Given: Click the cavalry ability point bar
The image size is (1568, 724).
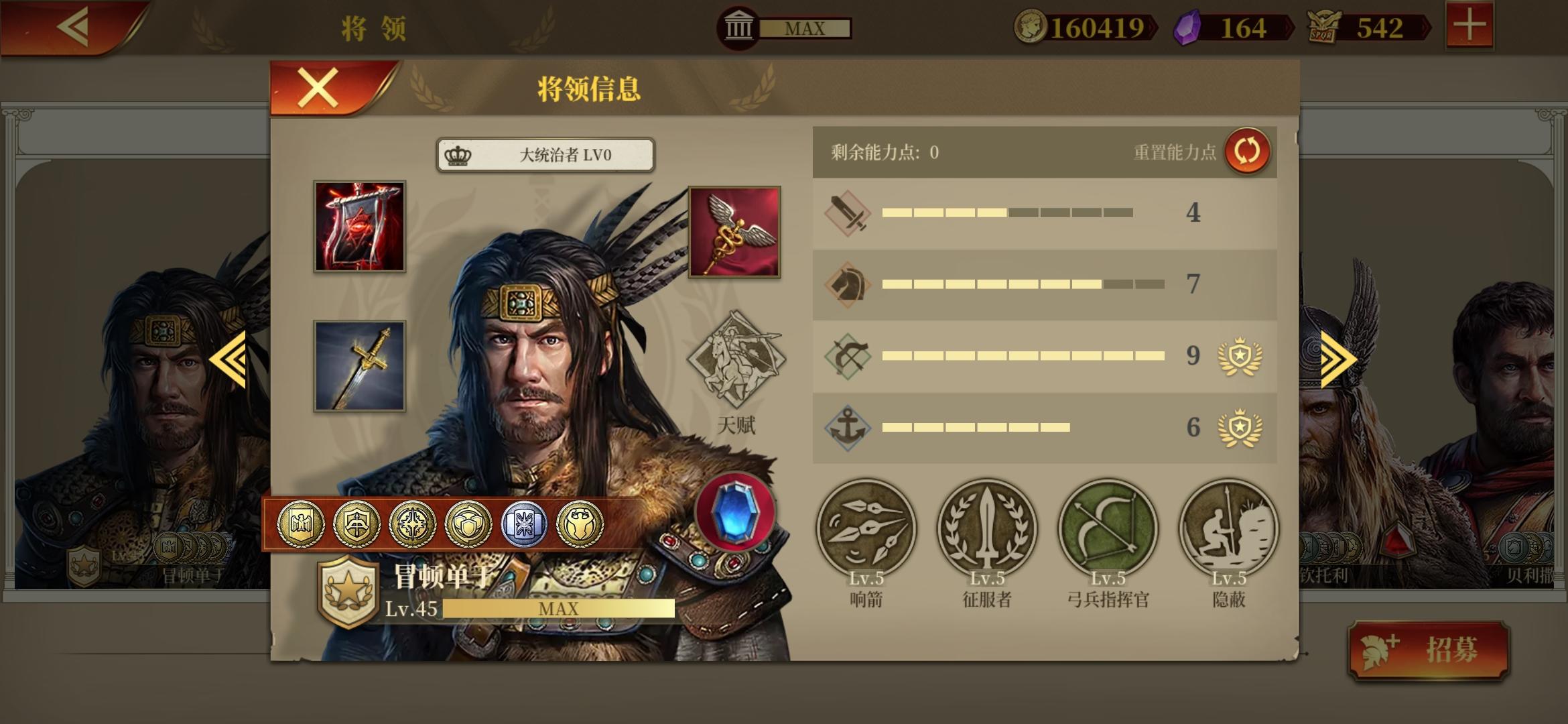Looking at the screenshot, I should tap(1023, 284).
